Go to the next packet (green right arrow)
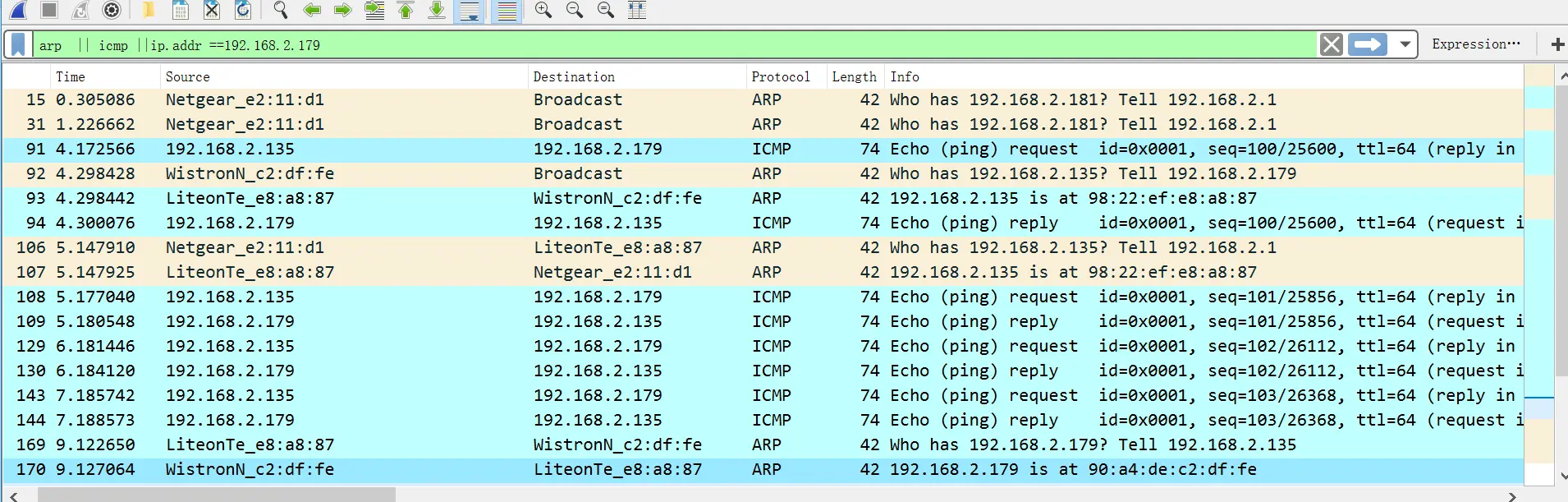Image resolution: width=1568 pixels, height=502 pixels. click(x=343, y=10)
